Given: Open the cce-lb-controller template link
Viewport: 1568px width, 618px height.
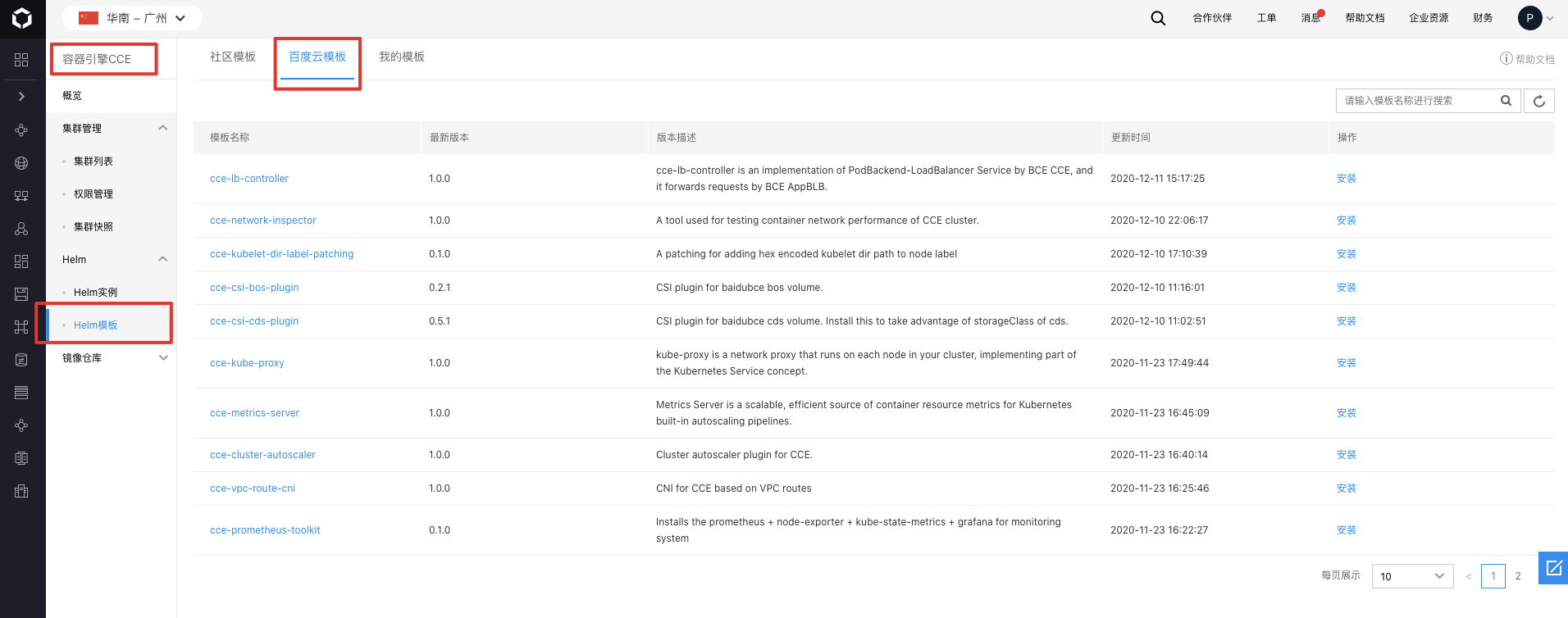Looking at the screenshot, I should pyautogui.click(x=249, y=179).
